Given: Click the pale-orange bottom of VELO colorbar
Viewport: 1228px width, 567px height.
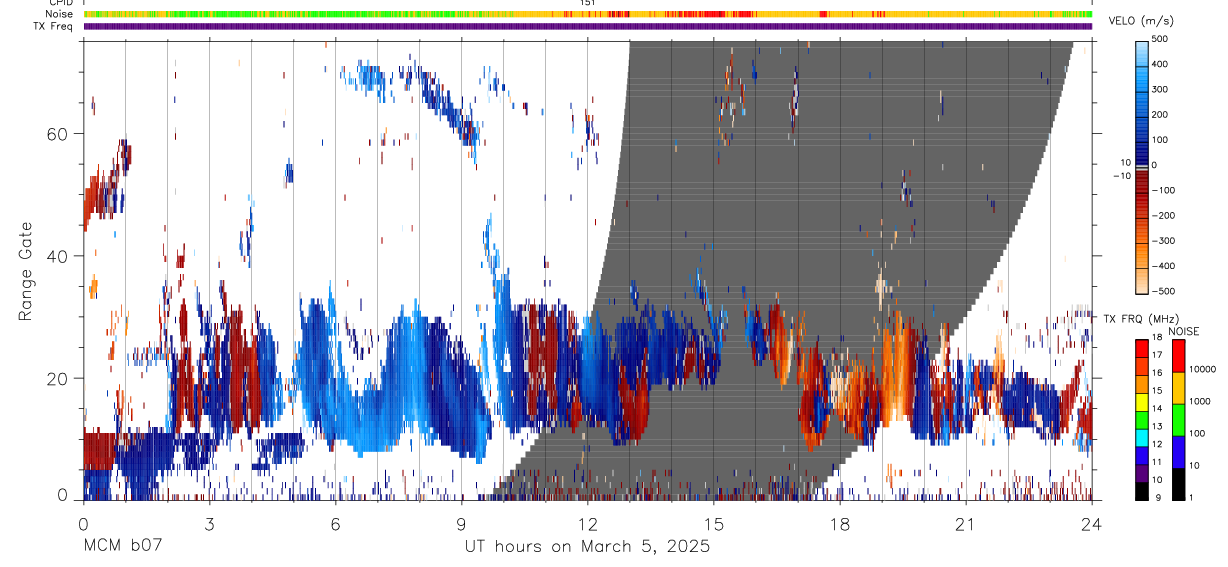Looking at the screenshot, I should (x=1142, y=283).
